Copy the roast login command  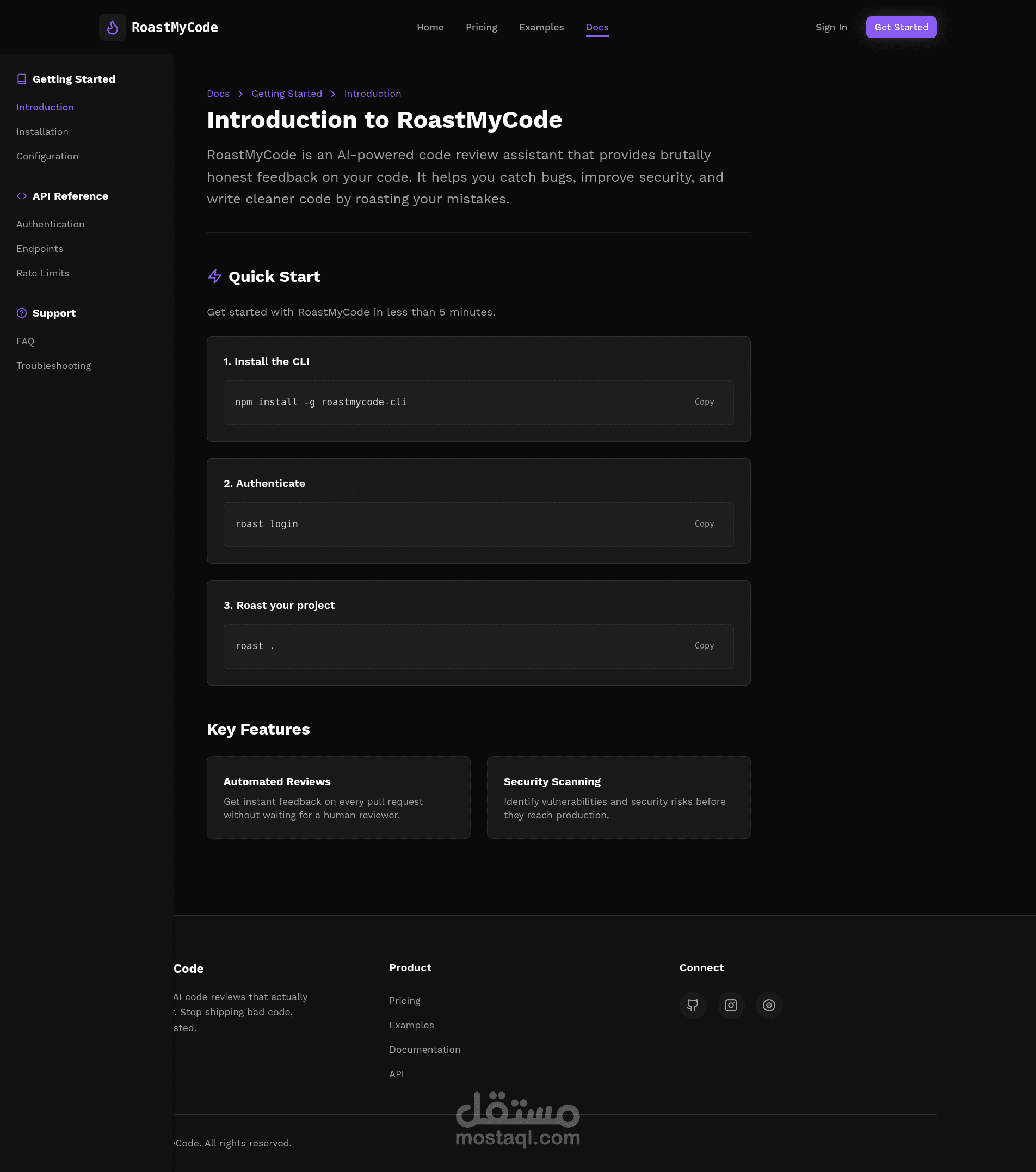point(704,524)
